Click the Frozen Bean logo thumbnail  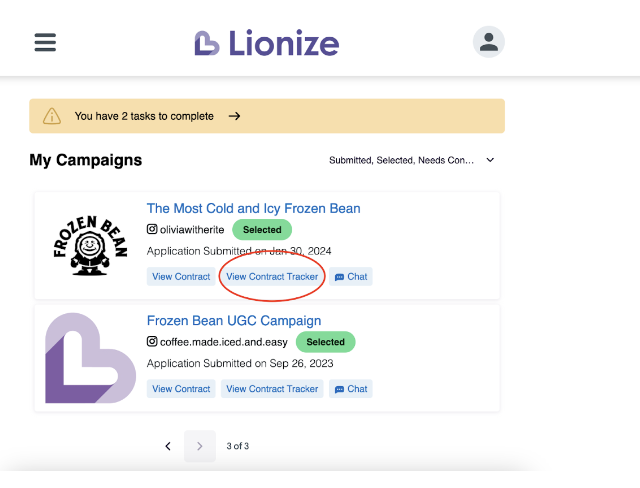tap(90, 245)
